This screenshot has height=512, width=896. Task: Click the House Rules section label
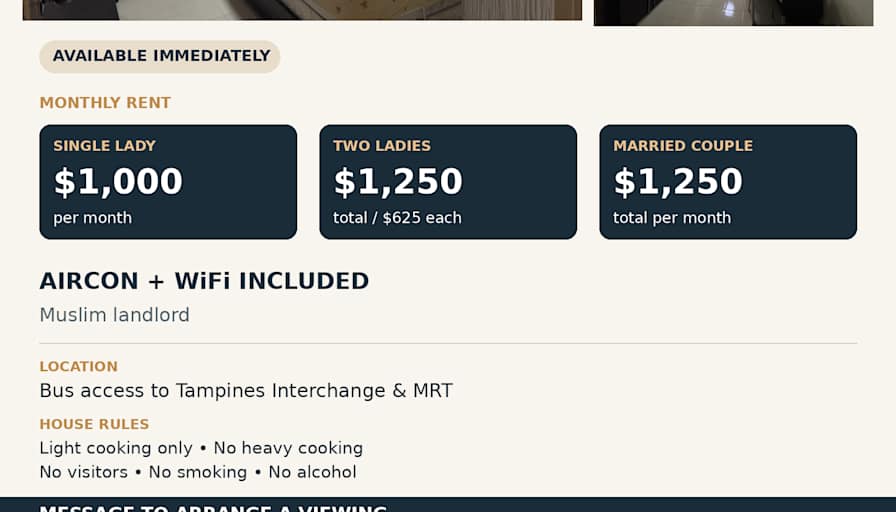(x=94, y=424)
